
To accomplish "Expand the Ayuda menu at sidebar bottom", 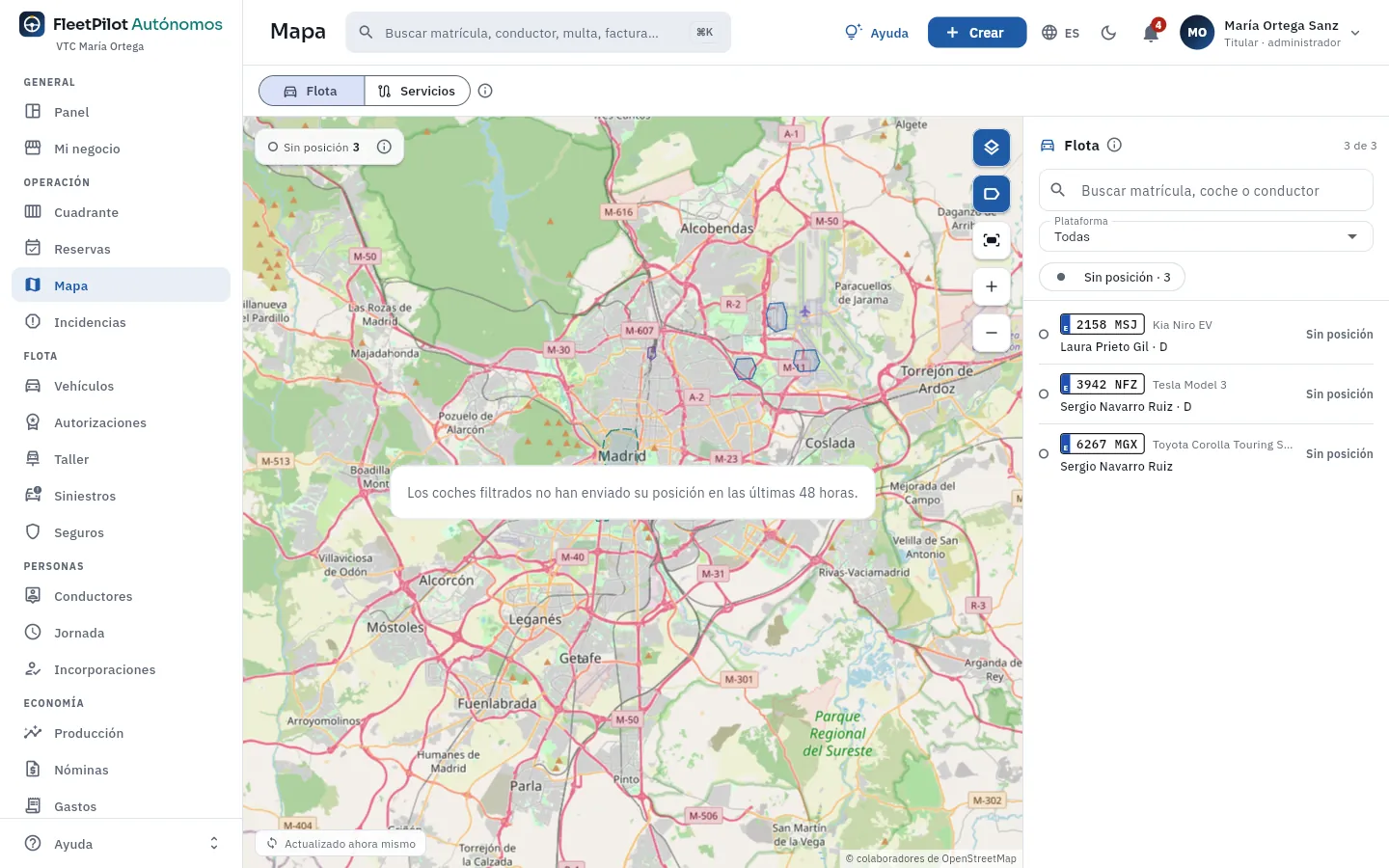I will pos(122,844).
